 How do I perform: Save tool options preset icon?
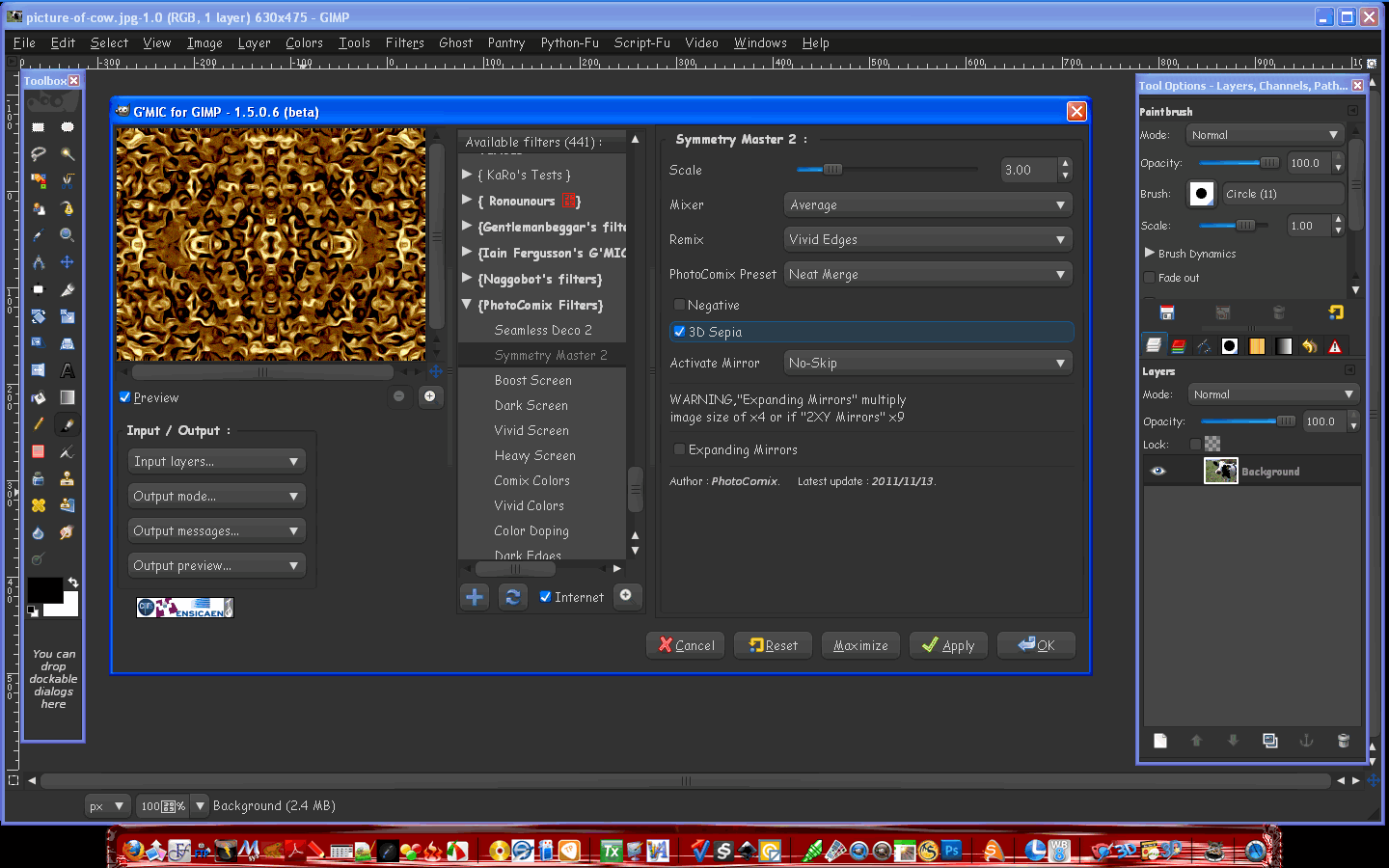1167,312
